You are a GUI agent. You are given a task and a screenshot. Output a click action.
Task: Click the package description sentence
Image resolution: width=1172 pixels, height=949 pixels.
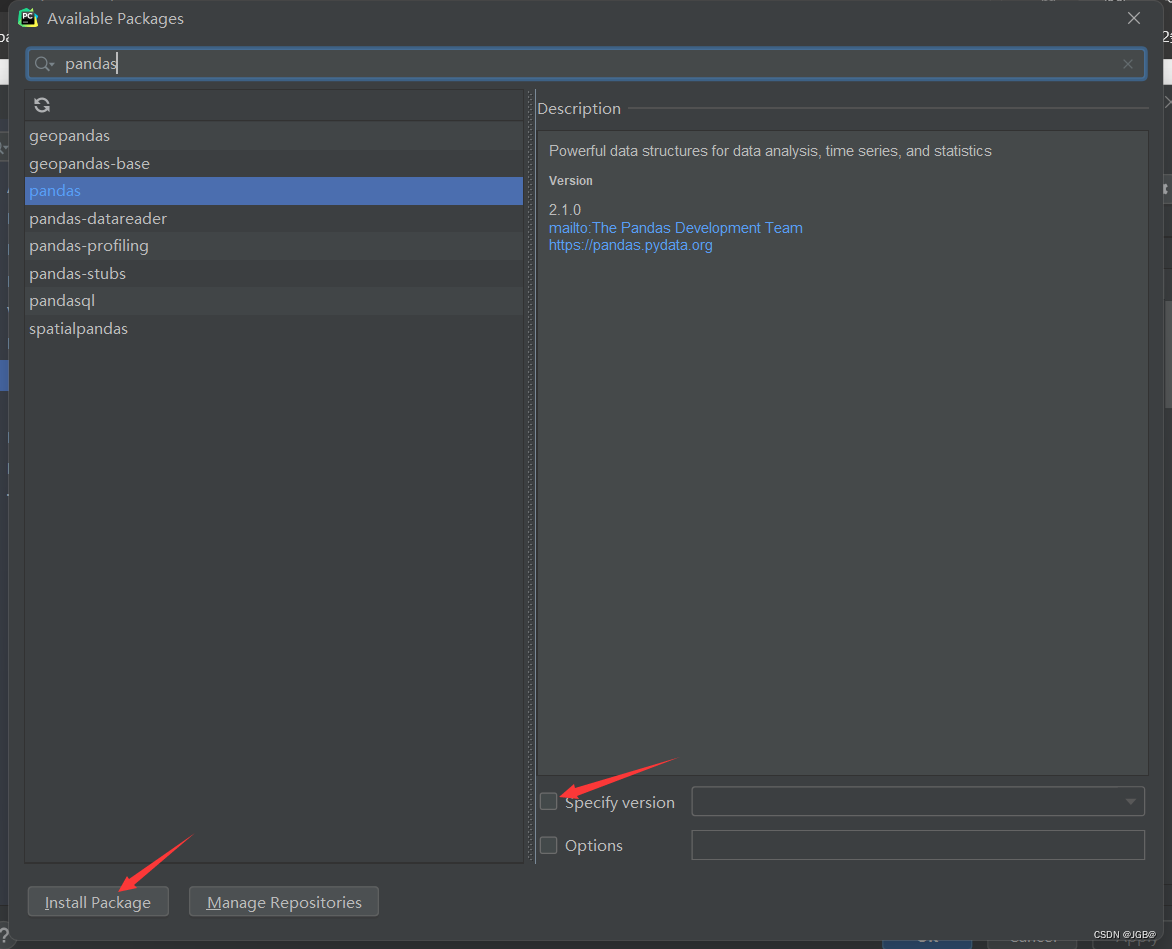770,151
